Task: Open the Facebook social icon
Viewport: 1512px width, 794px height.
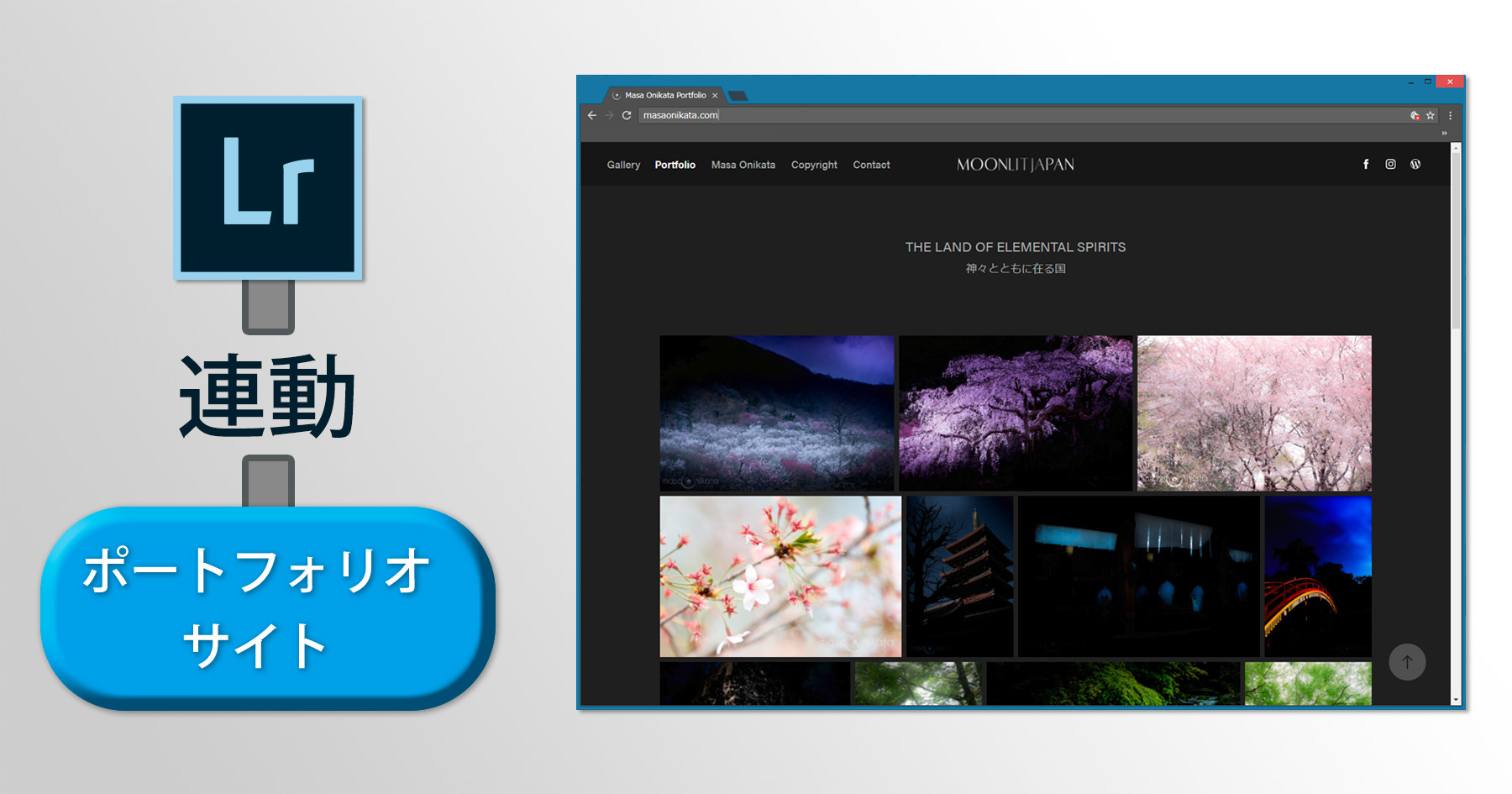Action: 1366,164
